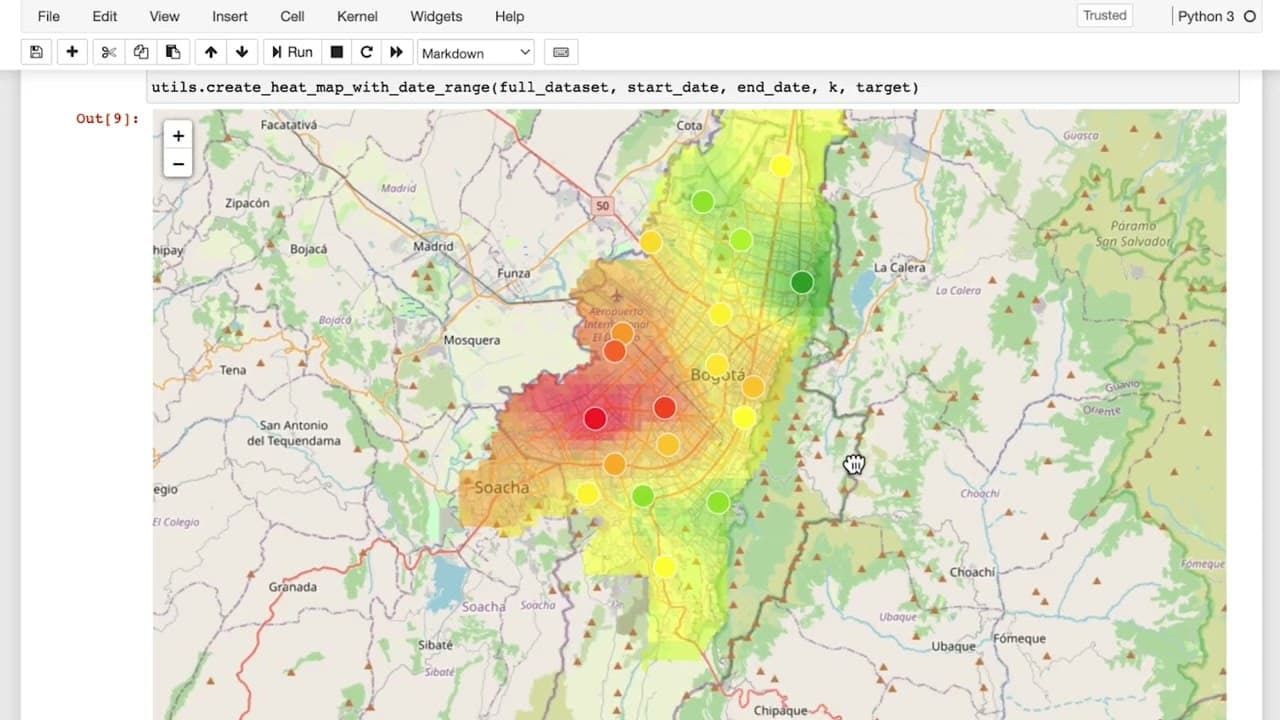Screen dimensions: 1280x720
Task: Open the Help menu
Action: point(509,16)
